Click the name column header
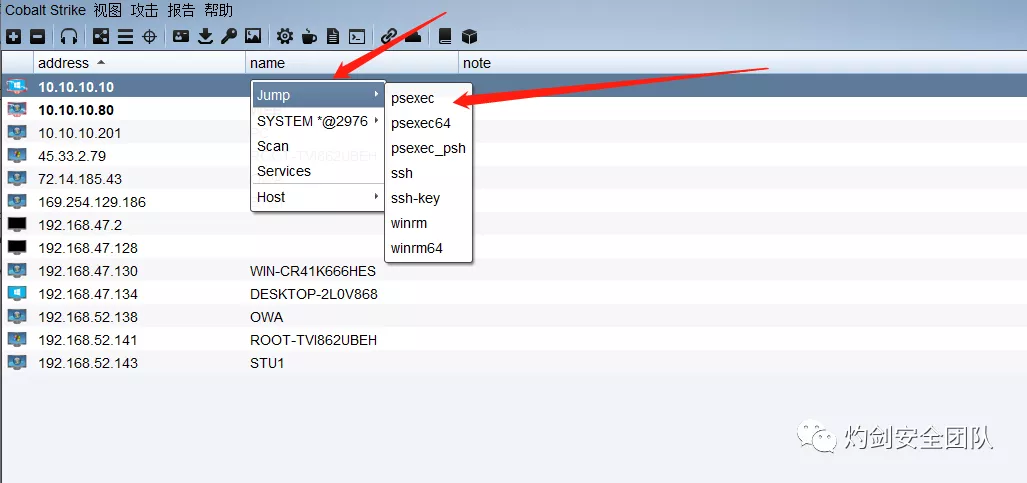Screen dimensions: 1027x483 click(352, 63)
